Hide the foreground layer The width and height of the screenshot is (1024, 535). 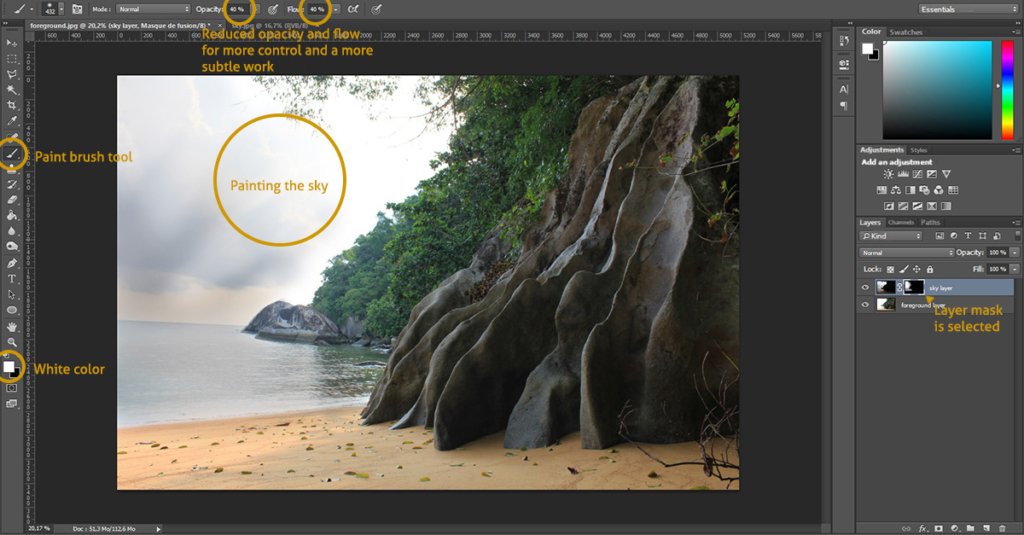pyautogui.click(x=865, y=304)
